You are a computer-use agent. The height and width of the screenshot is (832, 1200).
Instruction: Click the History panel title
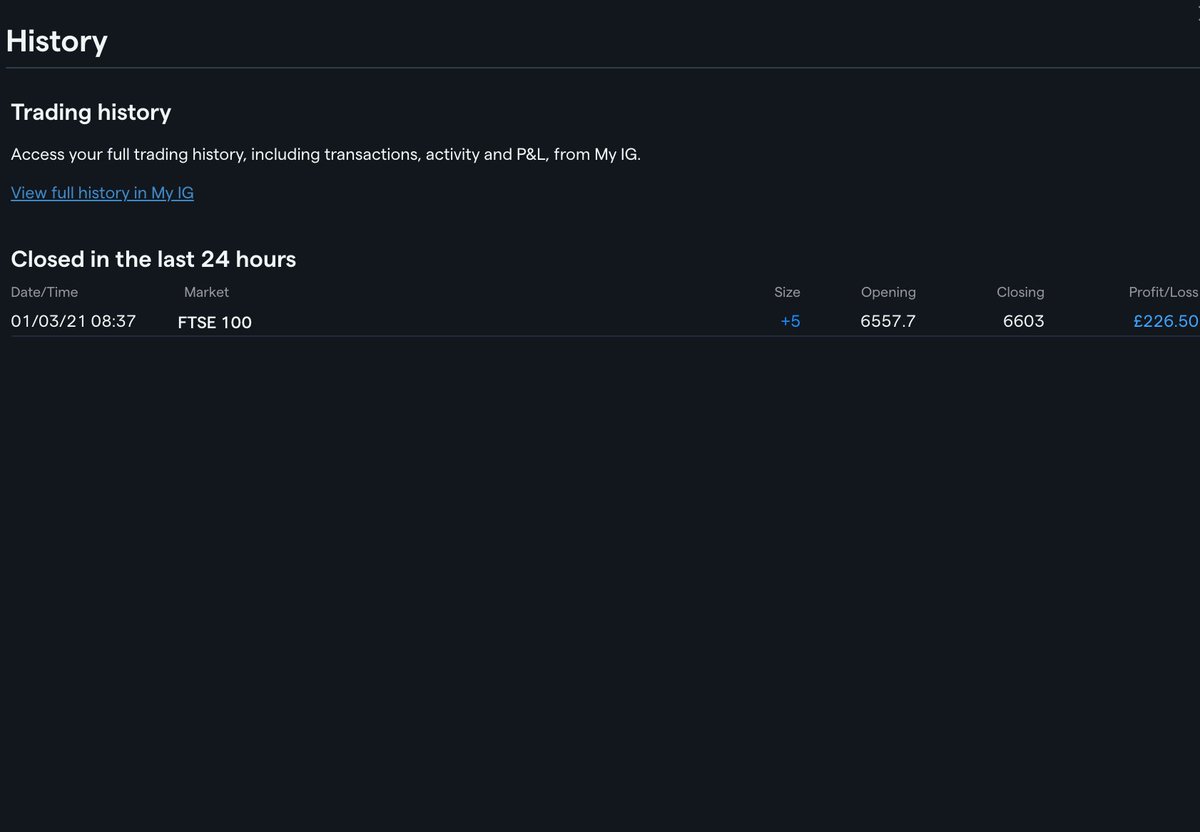57,41
